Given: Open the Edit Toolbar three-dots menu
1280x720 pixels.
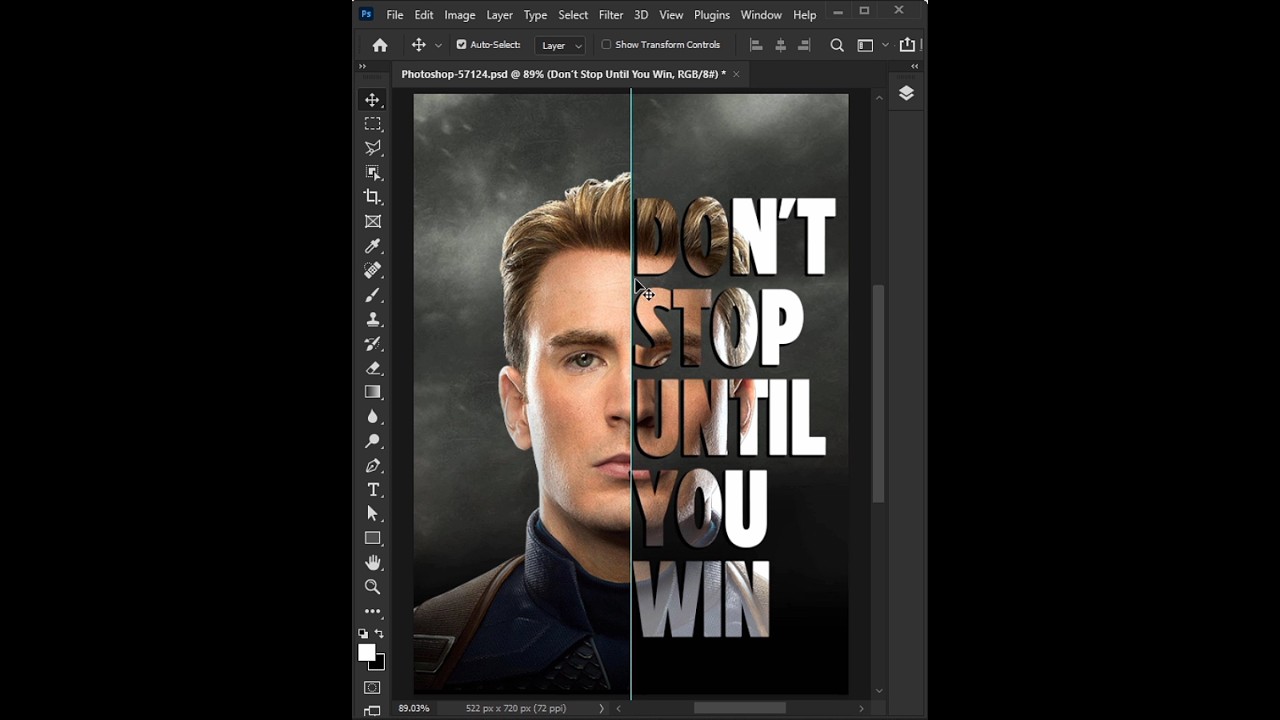Looking at the screenshot, I should 372,611.
